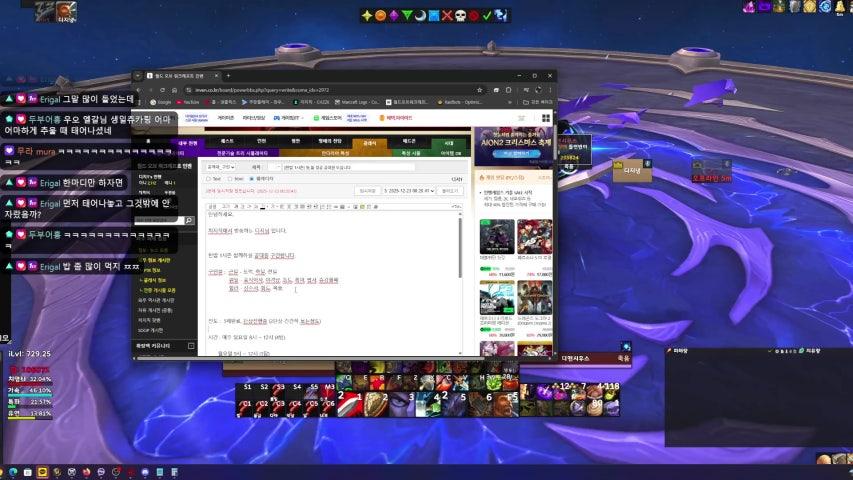
Task: Click the purple crystal buff icon top right
Action: 749,7
